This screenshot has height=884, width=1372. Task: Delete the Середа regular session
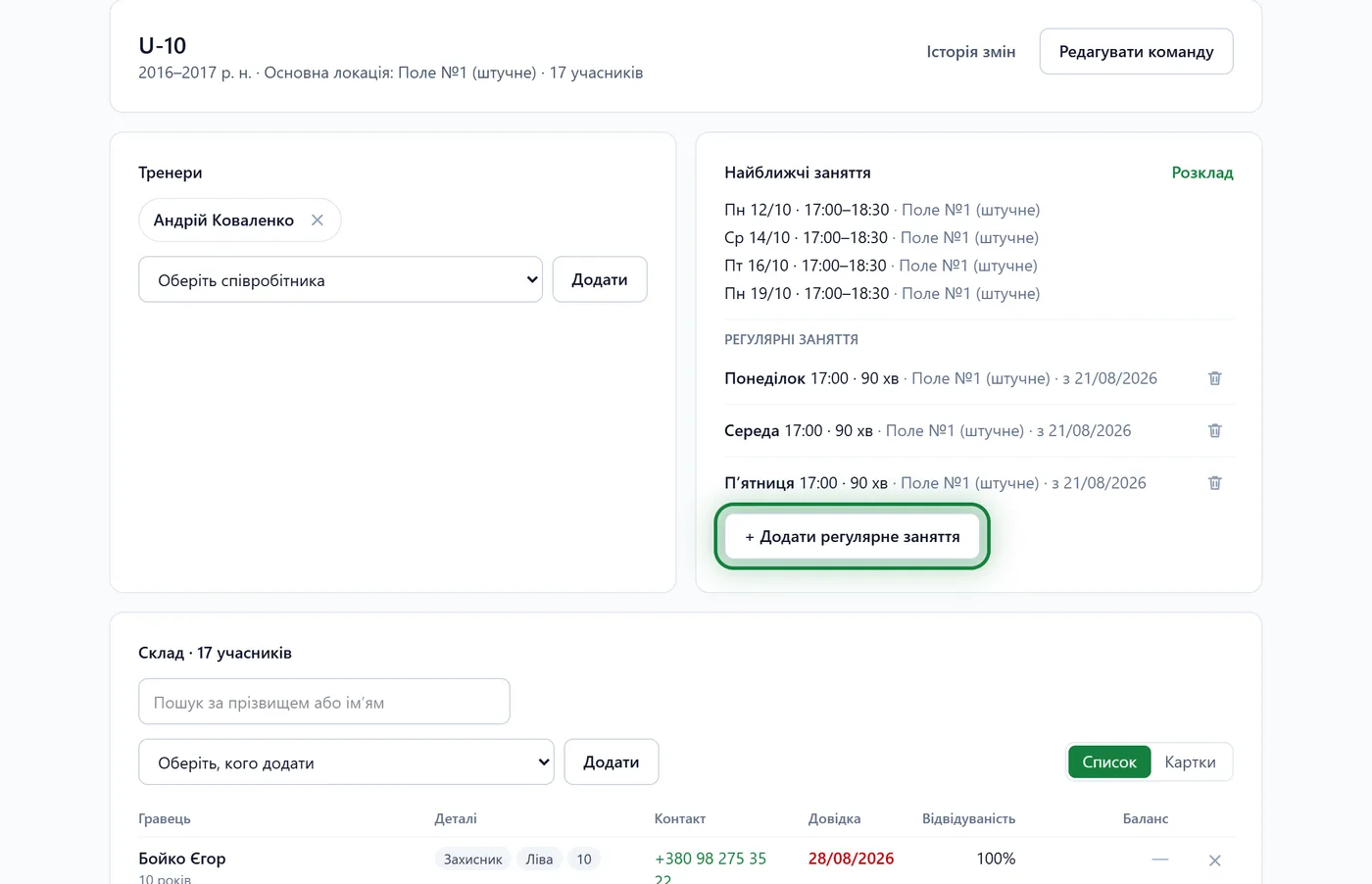pyautogui.click(x=1214, y=430)
